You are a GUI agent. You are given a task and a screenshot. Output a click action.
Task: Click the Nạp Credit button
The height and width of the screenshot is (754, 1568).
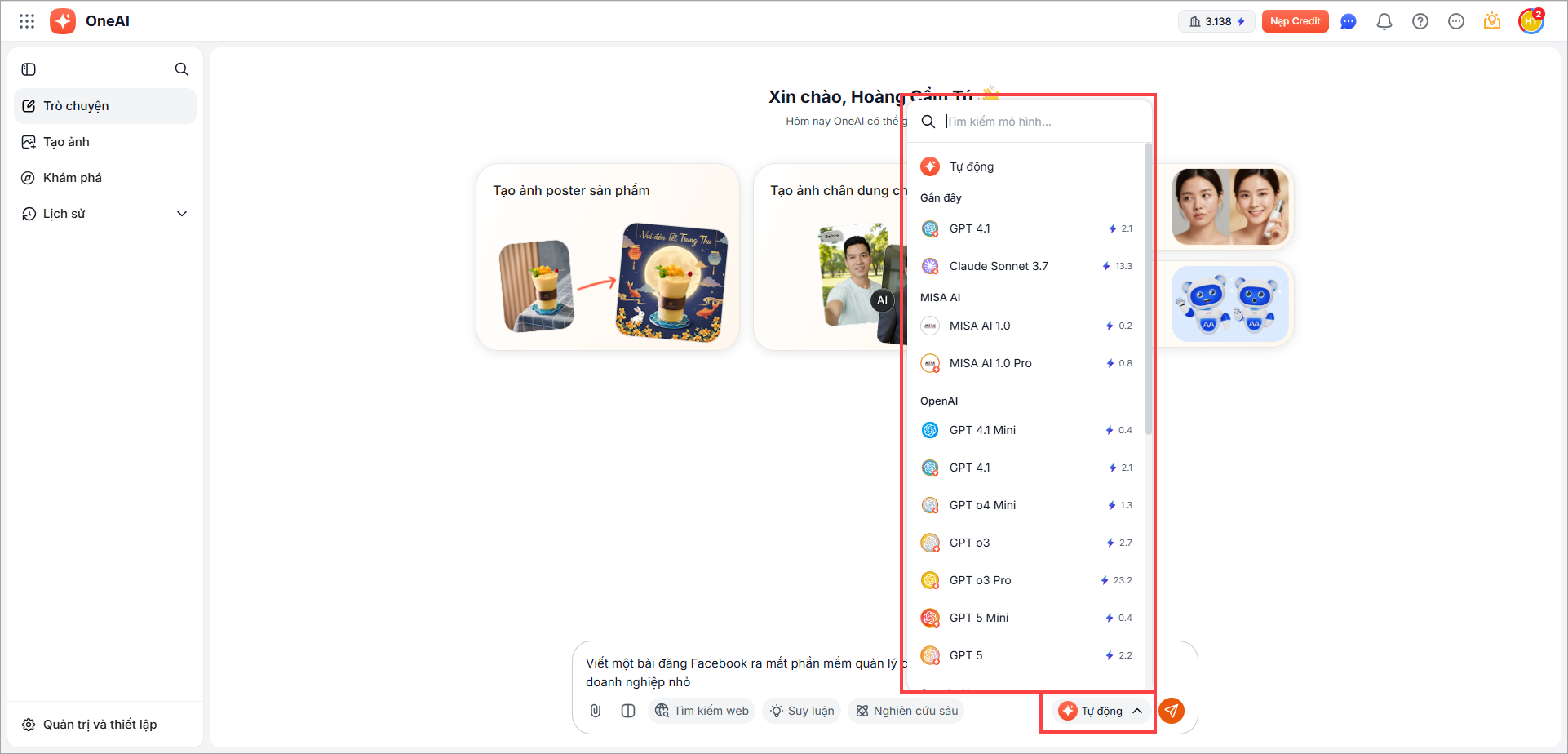coord(1296,21)
